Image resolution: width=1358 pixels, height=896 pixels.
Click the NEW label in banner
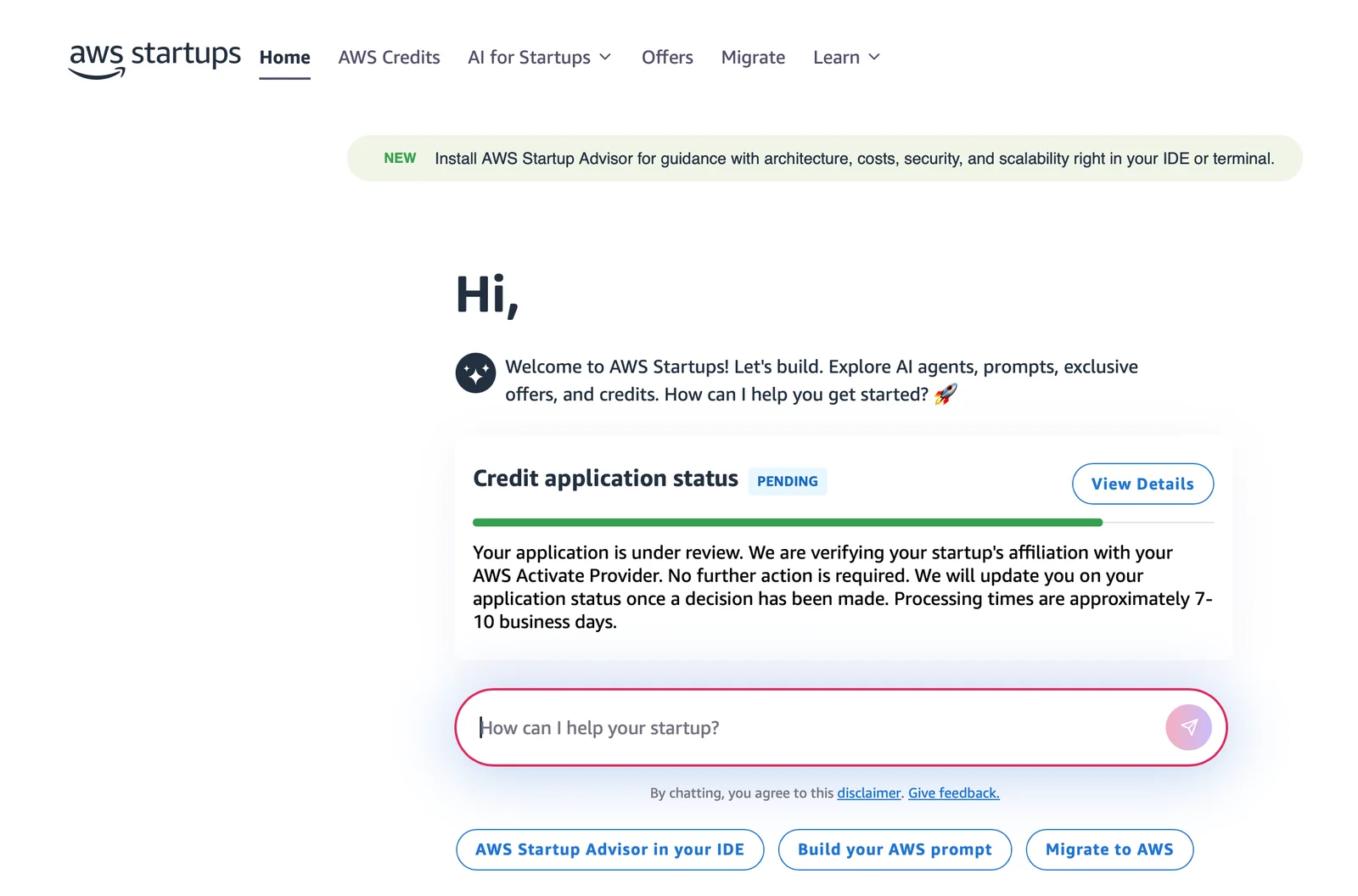coord(400,159)
